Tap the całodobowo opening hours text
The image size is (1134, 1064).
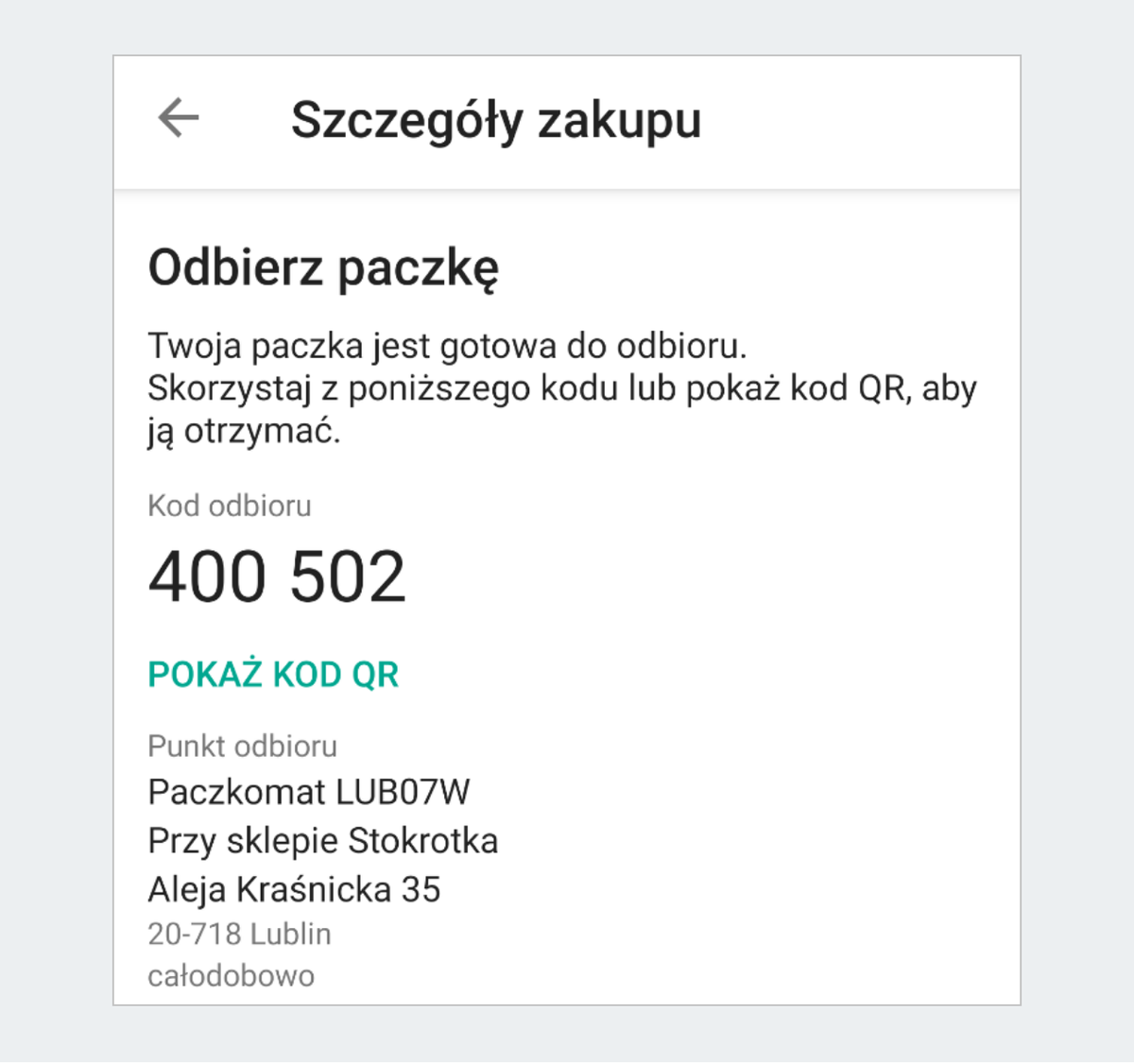pos(232,975)
